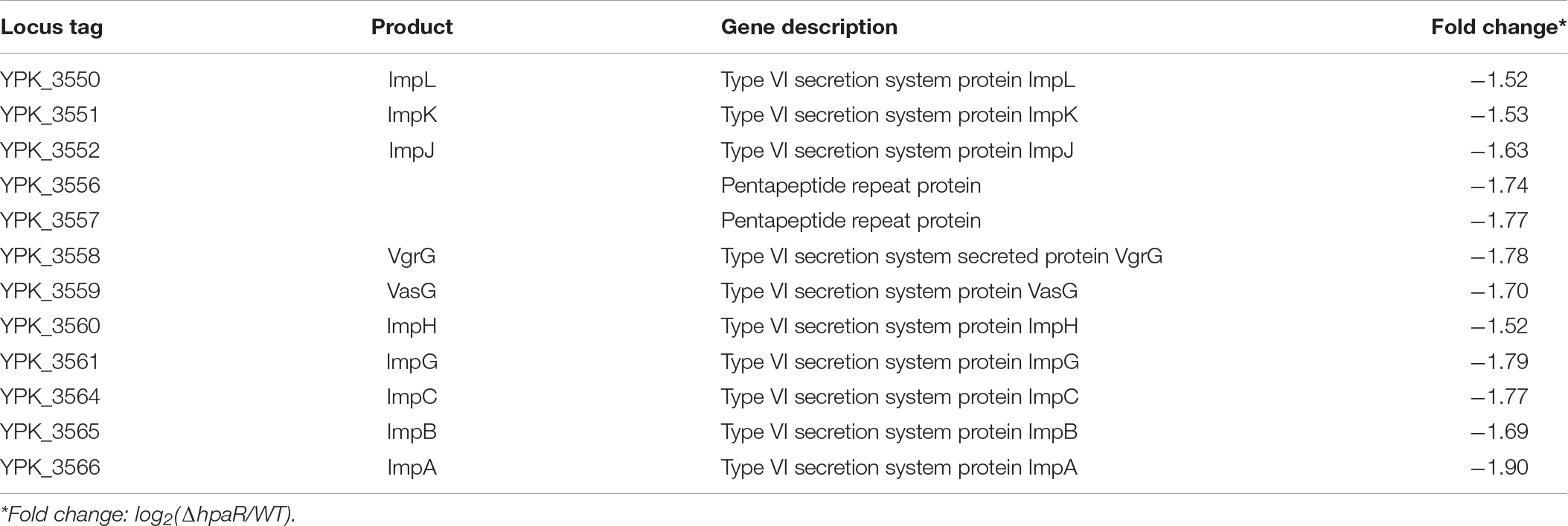Click the Product column header
1568x526 pixels.
coord(412,28)
